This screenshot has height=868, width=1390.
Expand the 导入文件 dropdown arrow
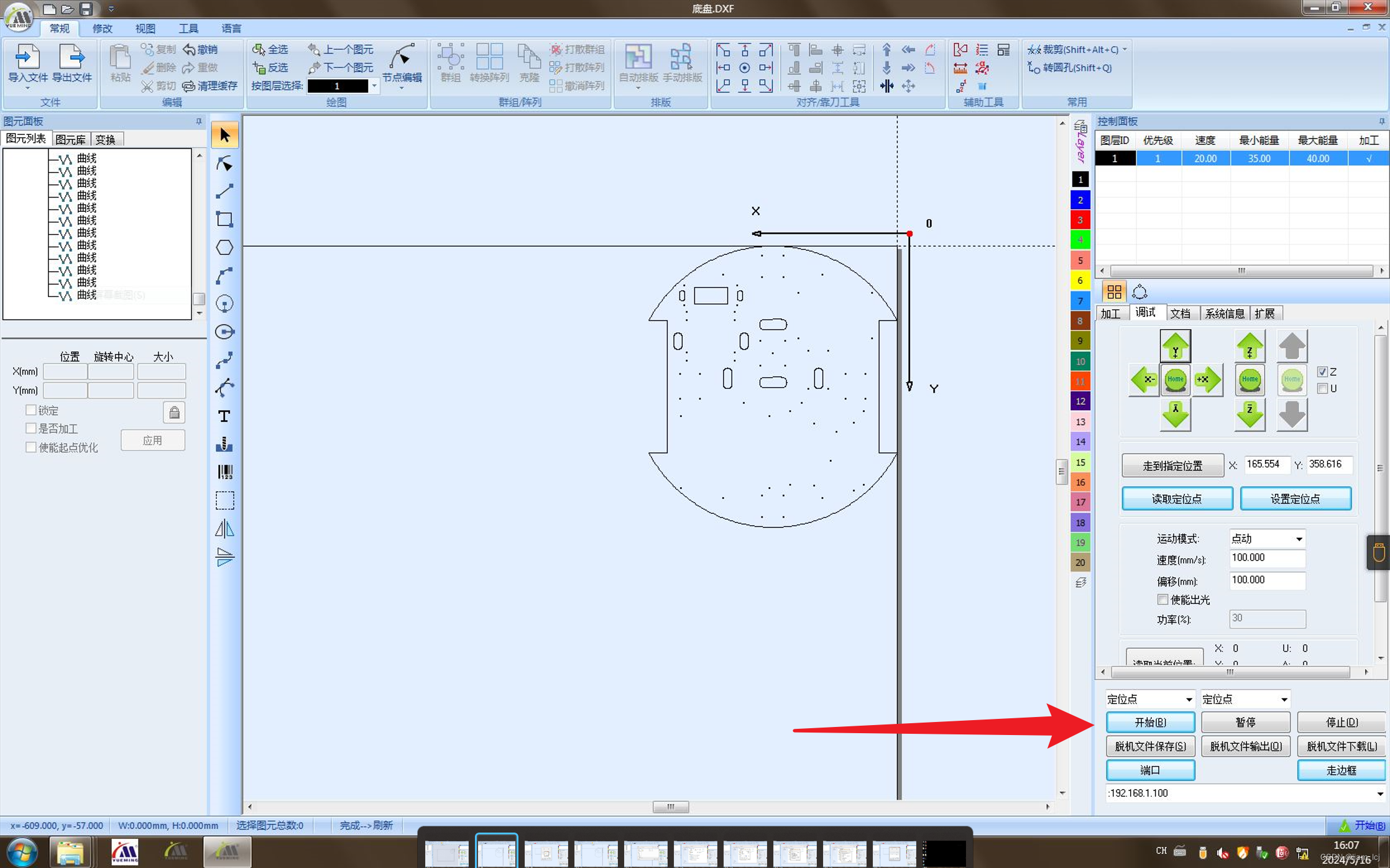tap(27, 88)
